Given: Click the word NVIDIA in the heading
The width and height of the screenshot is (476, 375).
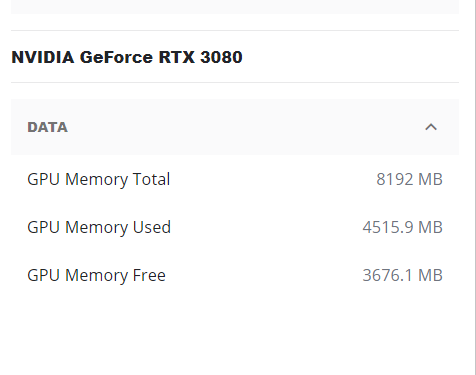Looking at the screenshot, I should point(43,57).
